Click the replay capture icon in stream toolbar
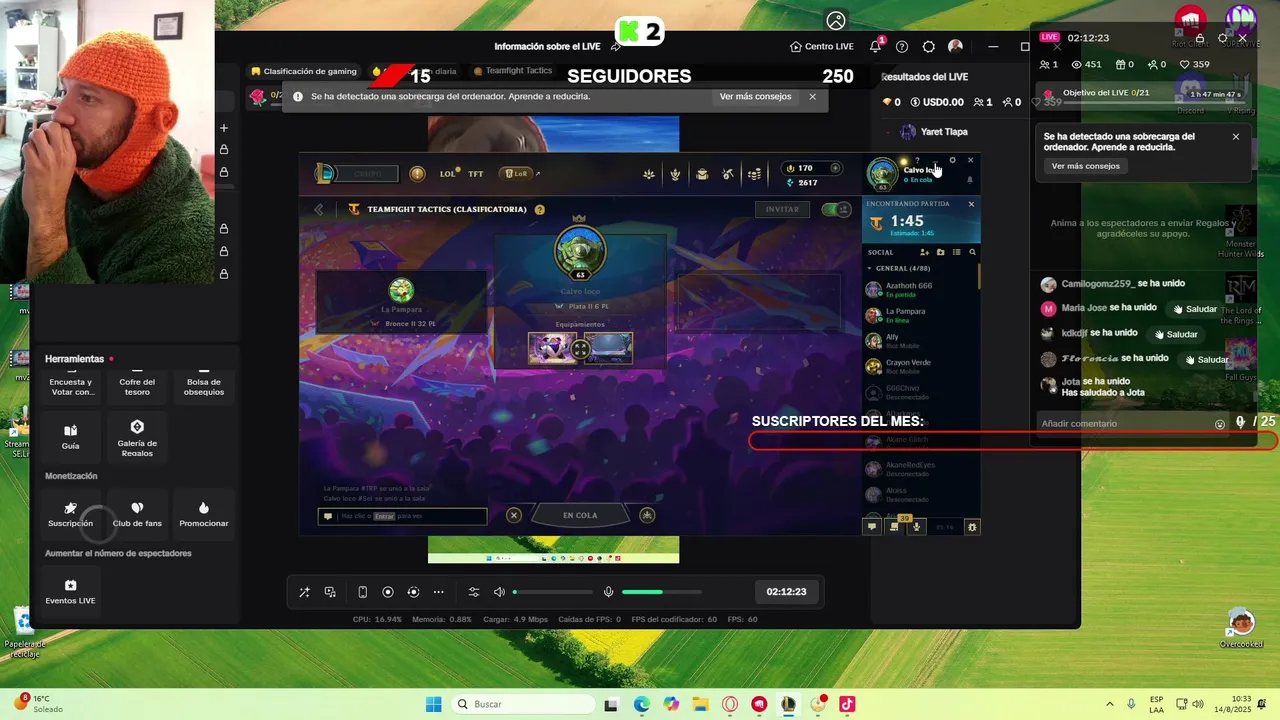Viewport: 1280px width, 720px height. 413,592
